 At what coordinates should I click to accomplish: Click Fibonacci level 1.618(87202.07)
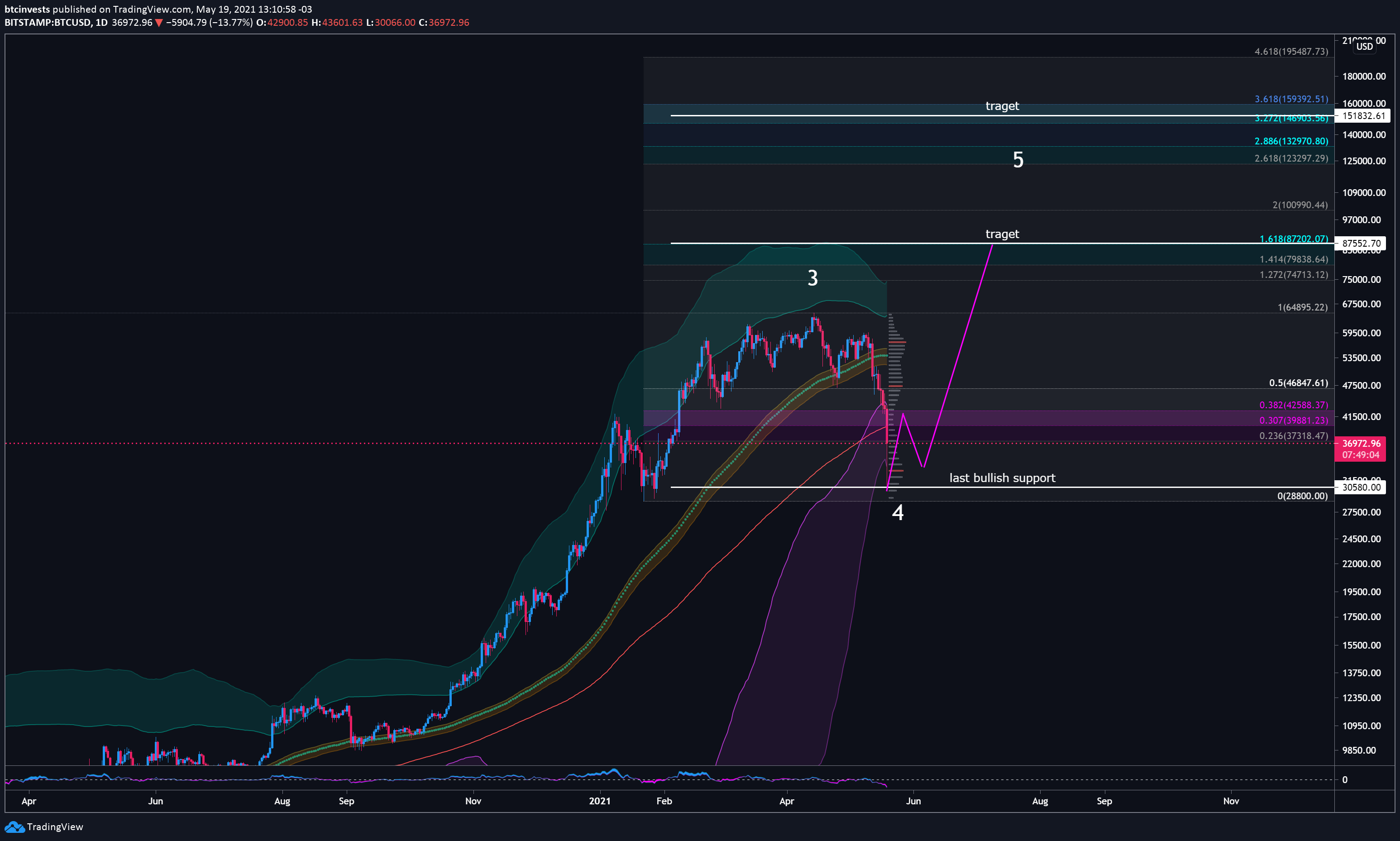tap(1294, 239)
